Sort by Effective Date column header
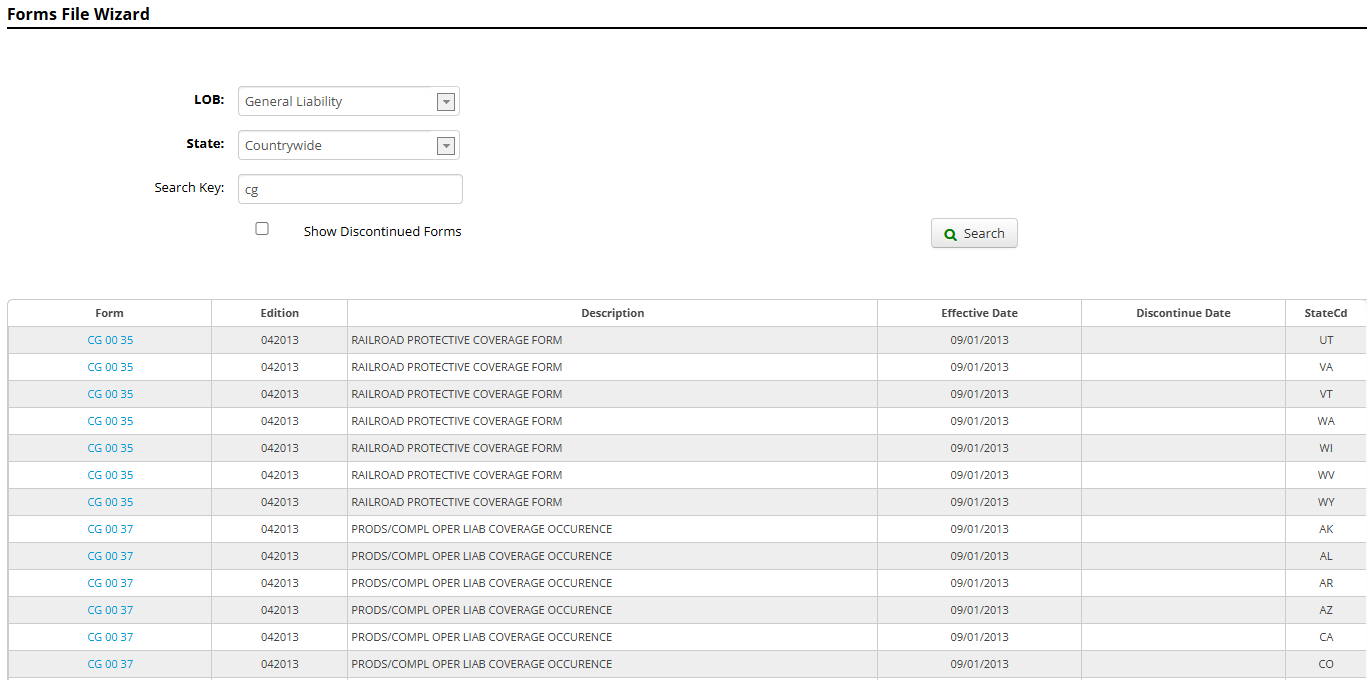 click(979, 313)
